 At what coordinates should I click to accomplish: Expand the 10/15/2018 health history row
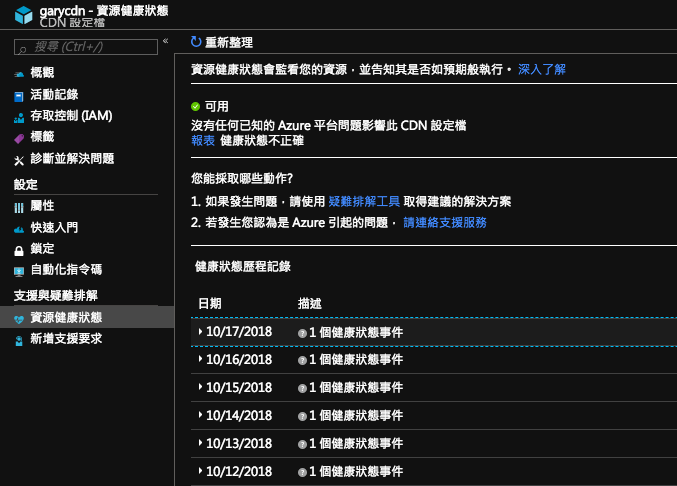point(200,387)
